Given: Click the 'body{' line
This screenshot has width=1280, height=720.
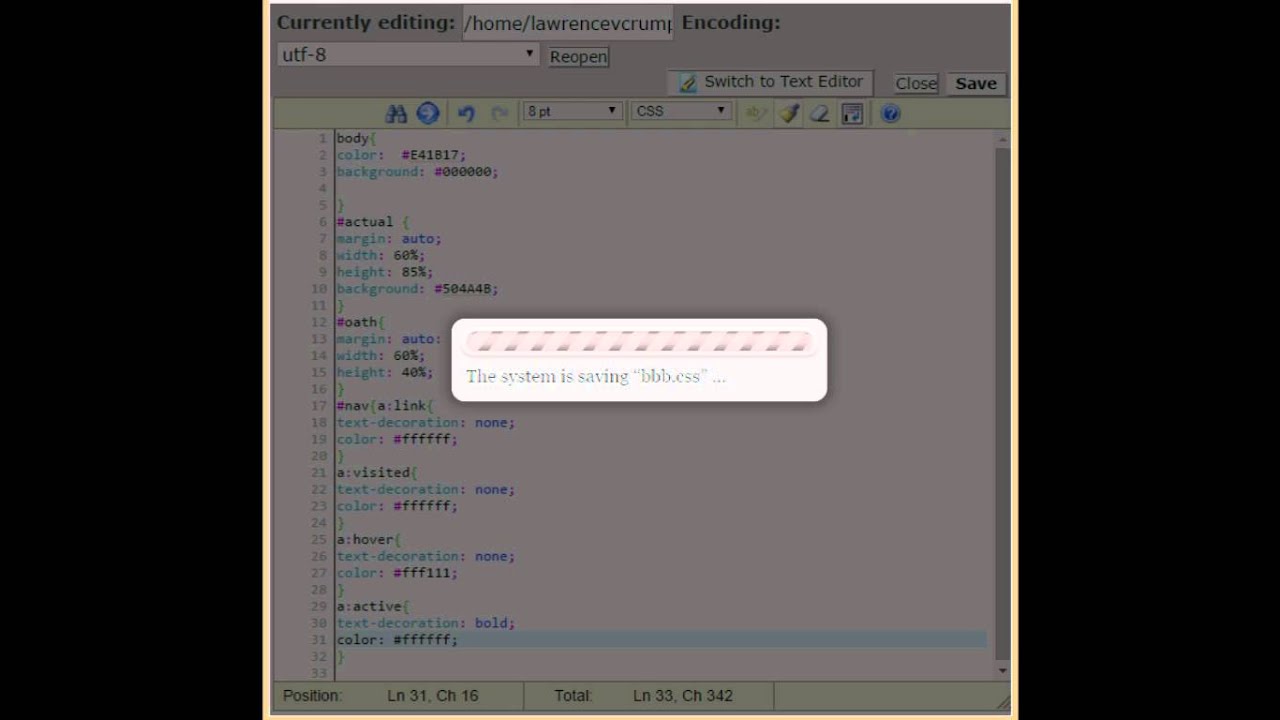Looking at the screenshot, I should [356, 138].
